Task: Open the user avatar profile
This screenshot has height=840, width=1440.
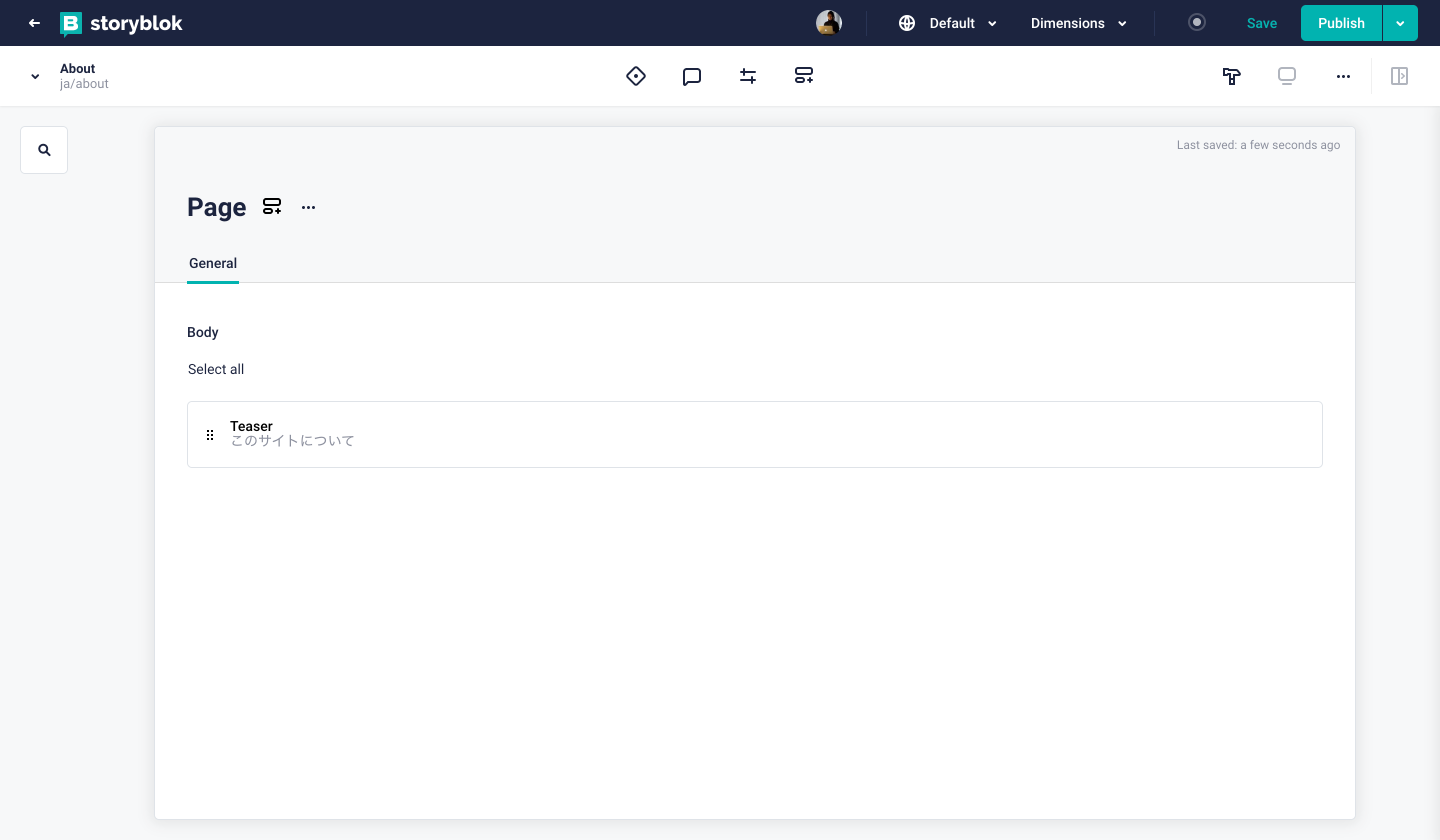Action: tap(828, 23)
